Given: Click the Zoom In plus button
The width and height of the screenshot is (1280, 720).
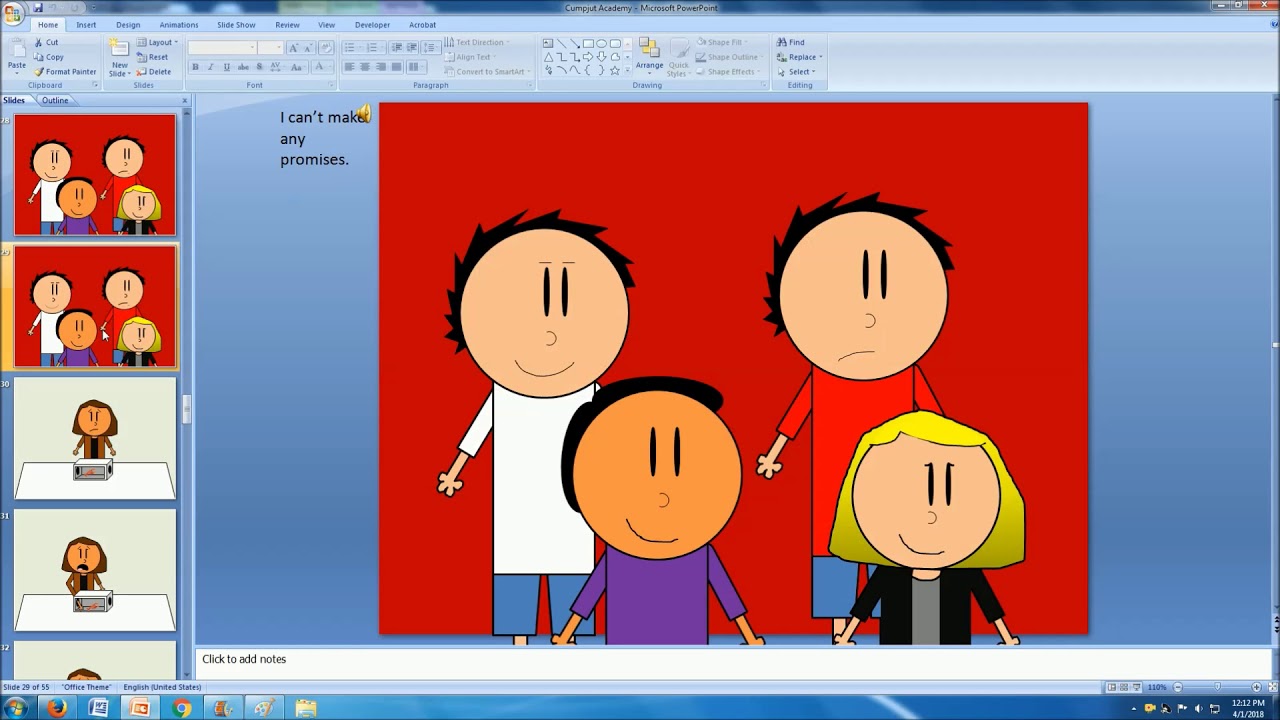Looking at the screenshot, I should 1257,687.
